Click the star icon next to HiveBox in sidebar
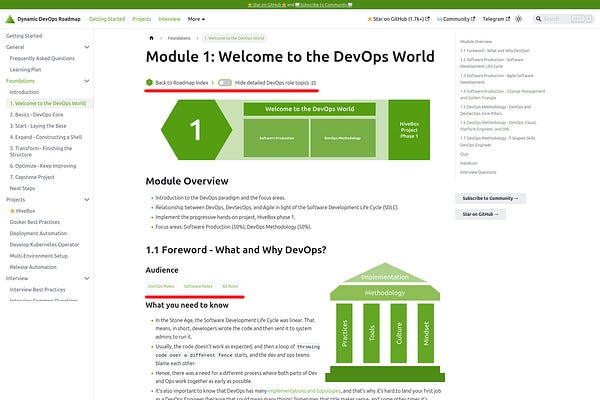Viewport: 600px width, 400px height. [x=12, y=211]
